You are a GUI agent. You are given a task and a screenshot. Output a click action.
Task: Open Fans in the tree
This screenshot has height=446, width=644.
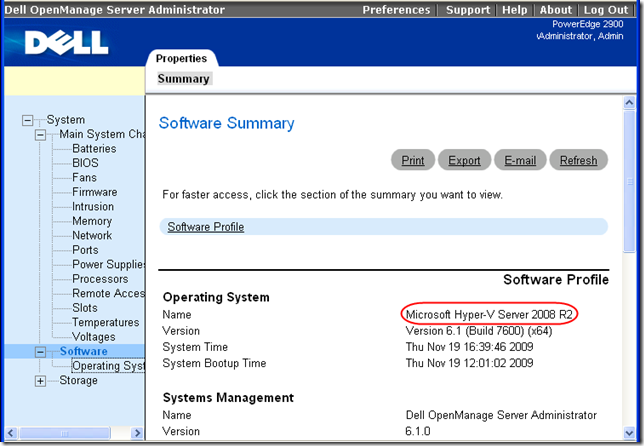(x=84, y=177)
